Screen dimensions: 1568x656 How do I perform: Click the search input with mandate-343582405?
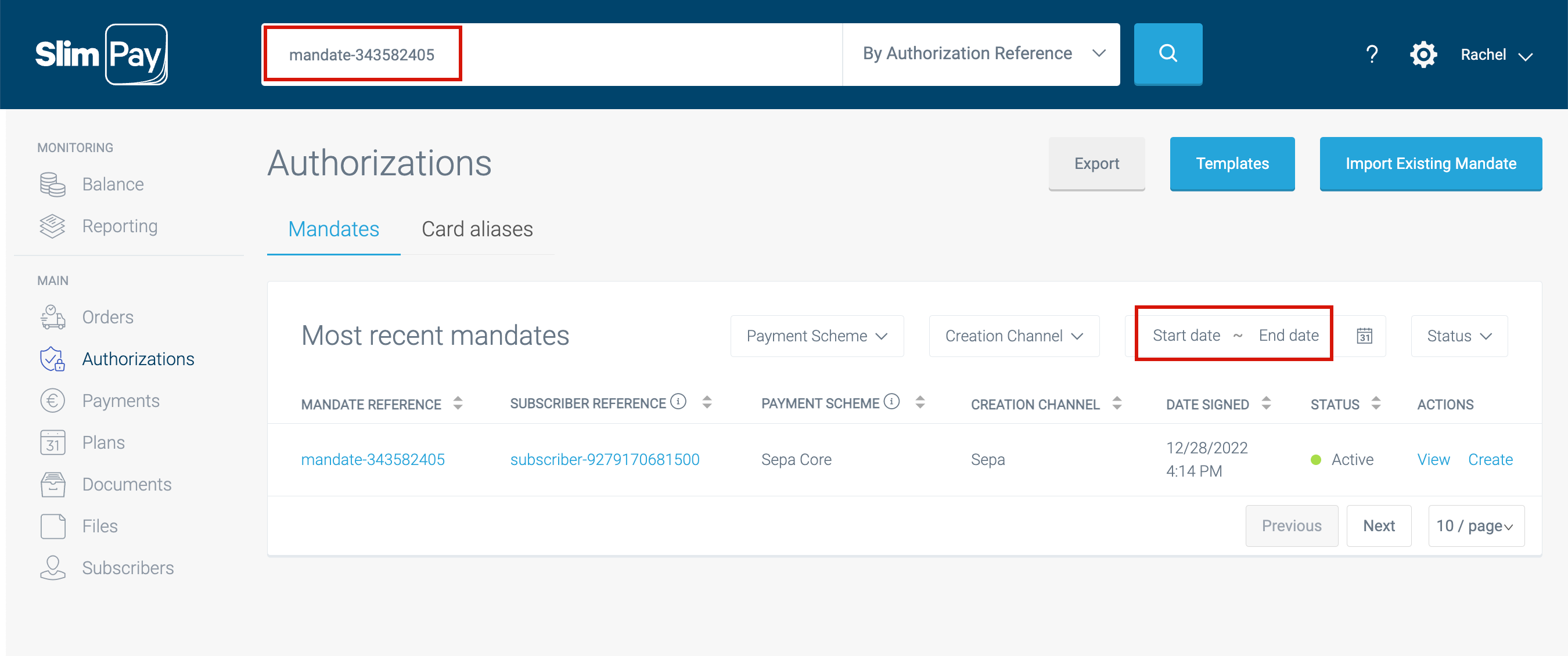coord(552,54)
